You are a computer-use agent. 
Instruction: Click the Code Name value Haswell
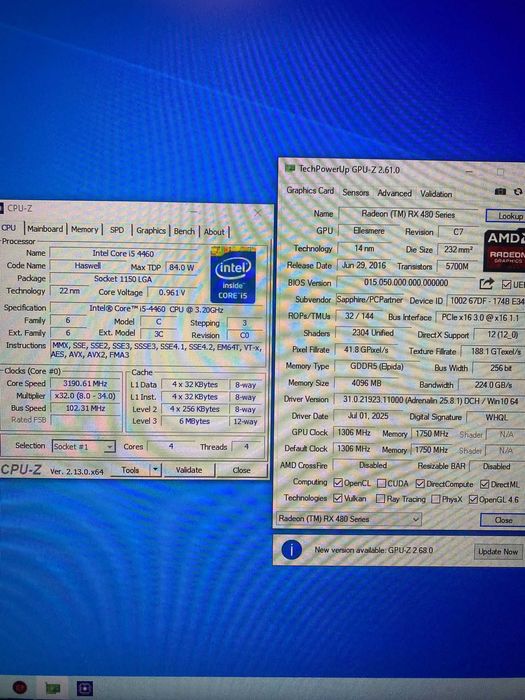pos(88,266)
